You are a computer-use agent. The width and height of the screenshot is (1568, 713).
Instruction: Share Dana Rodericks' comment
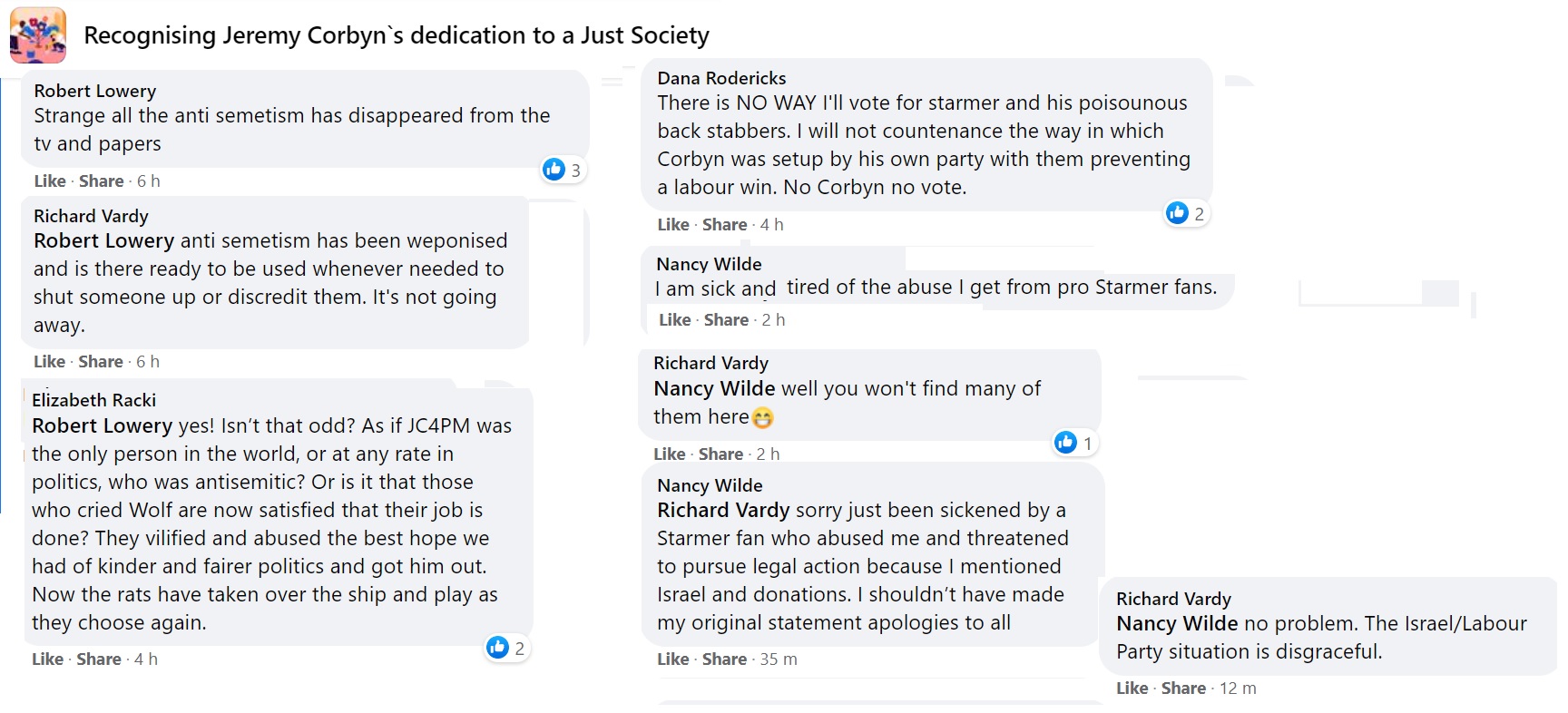click(x=724, y=225)
